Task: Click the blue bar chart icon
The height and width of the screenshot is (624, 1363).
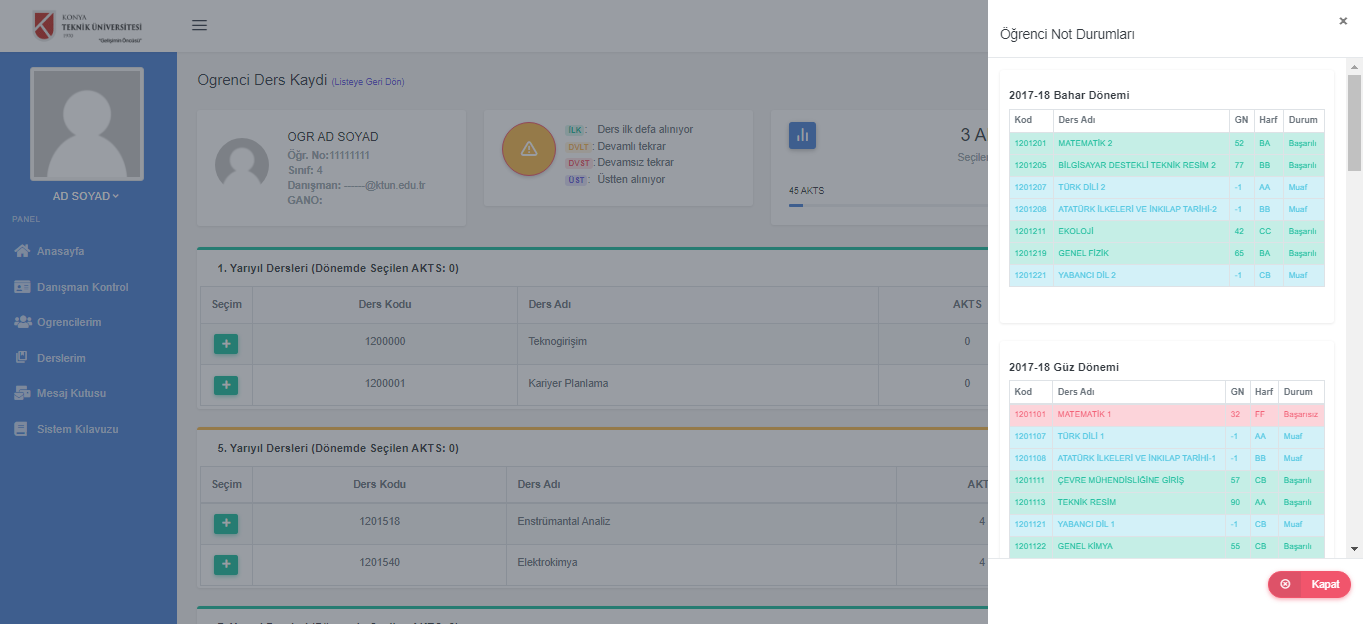Action: point(802,136)
